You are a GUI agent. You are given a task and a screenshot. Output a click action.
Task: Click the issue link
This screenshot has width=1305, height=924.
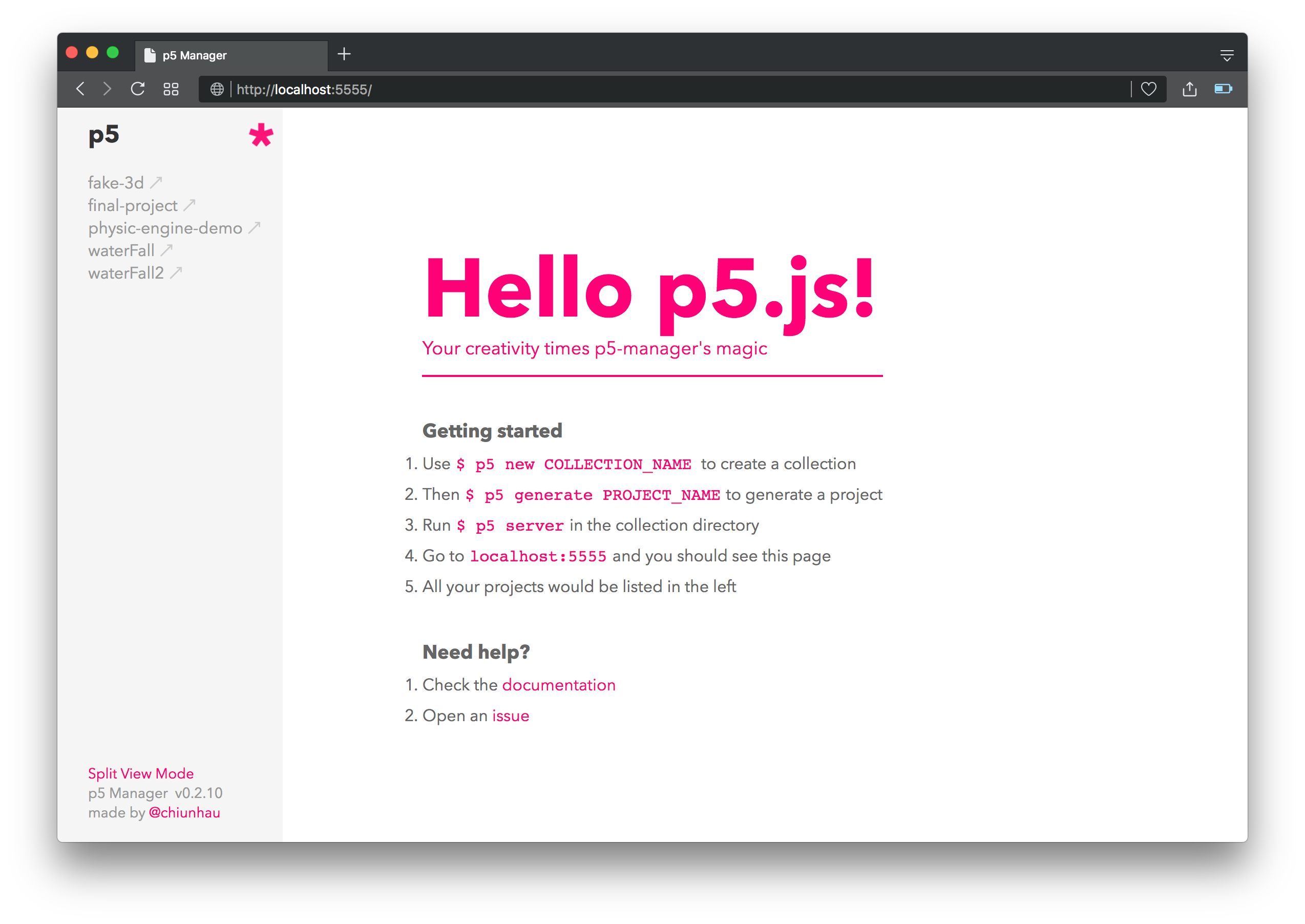(510, 715)
